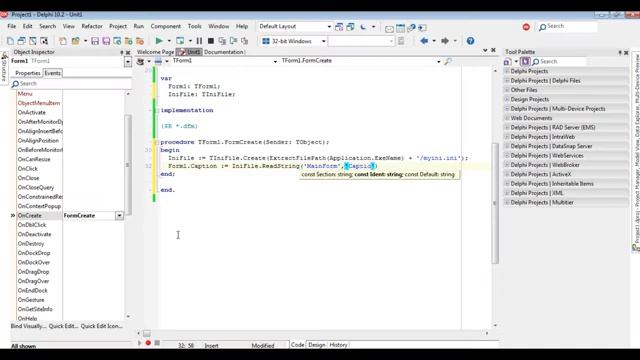This screenshot has height=360, width=640.
Task: Expand Delphi Projects | ActiveX category
Action: click(x=507, y=174)
